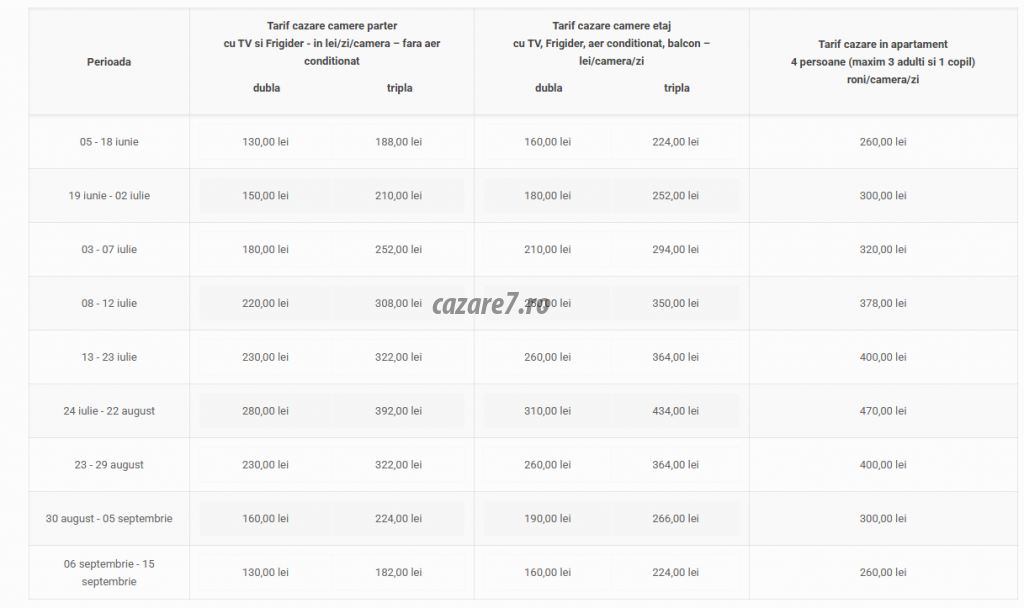Select the "Tarif cazare in apartament" header

[882, 45]
